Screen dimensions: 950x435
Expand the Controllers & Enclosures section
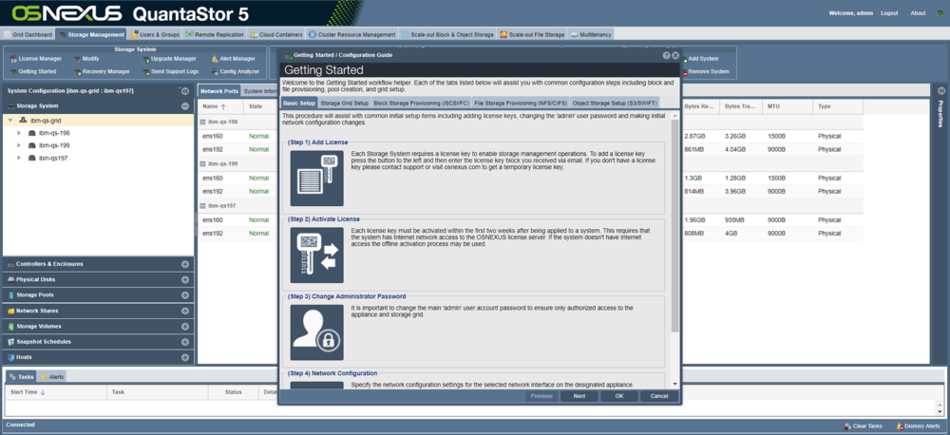point(185,264)
